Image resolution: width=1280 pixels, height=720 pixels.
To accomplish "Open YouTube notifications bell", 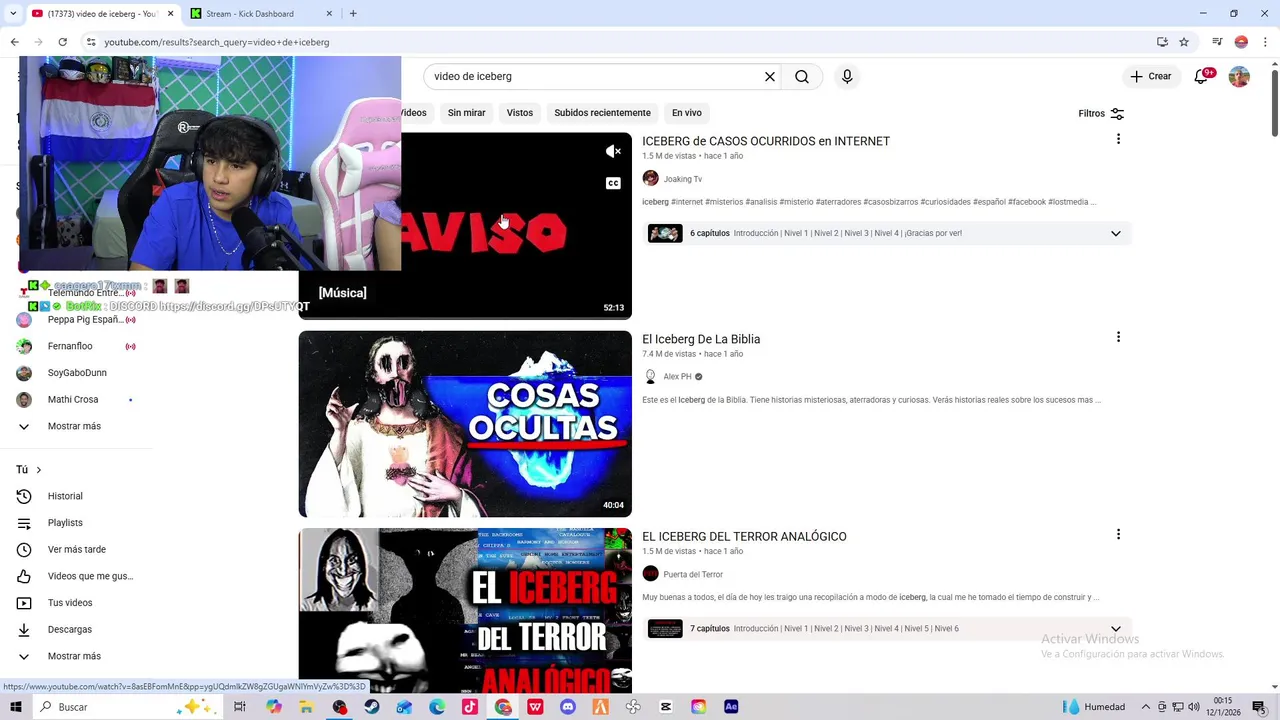I will pos(1203,76).
